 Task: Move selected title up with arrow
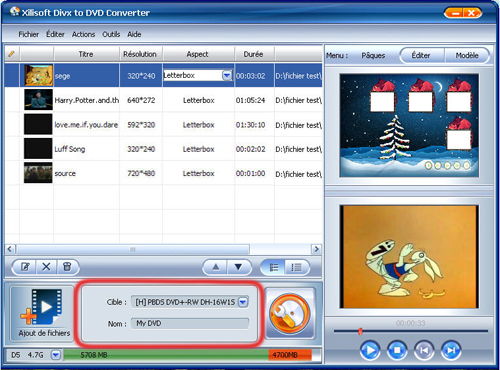pyautogui.click(x=216, y=267)
